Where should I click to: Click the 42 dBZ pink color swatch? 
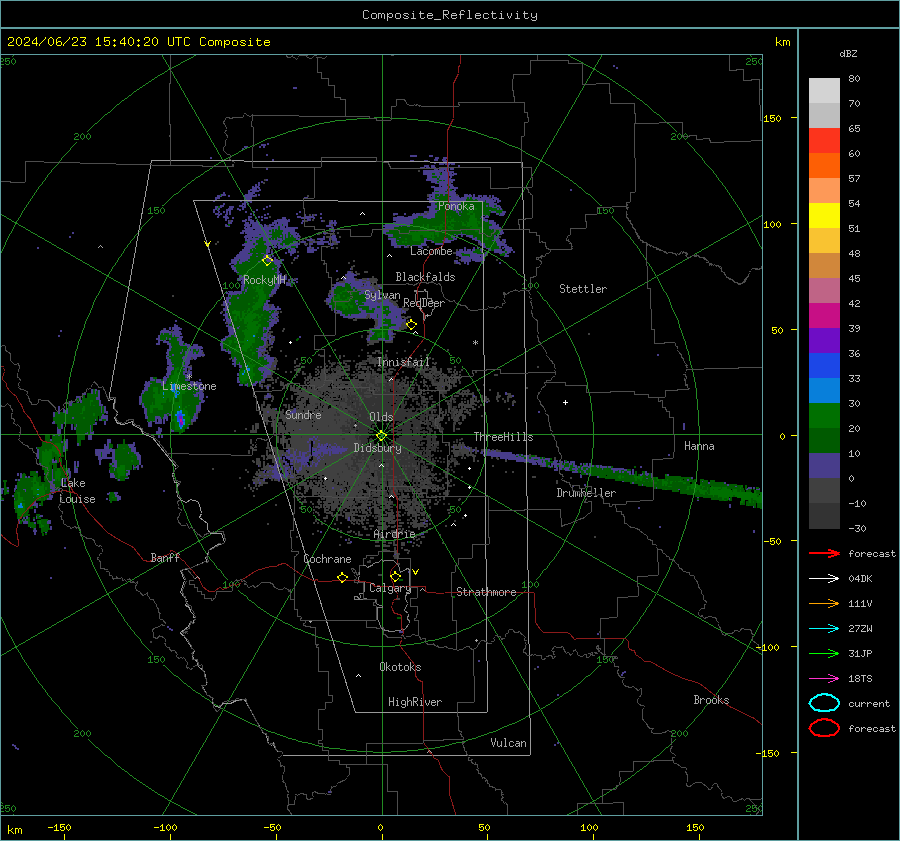coord(824,290)
